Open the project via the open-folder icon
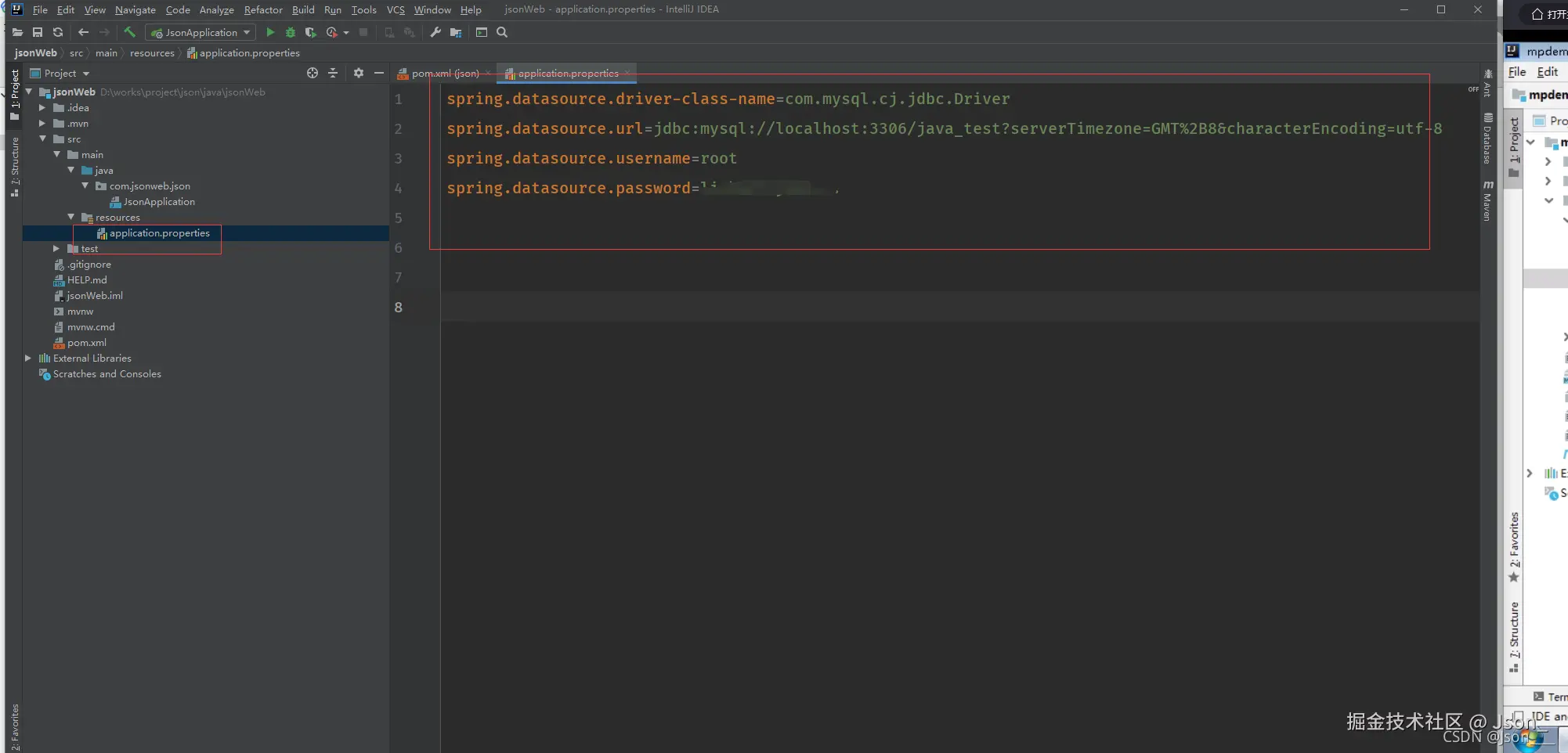Screen dimensions: 1568x753 click(x=17, y=32)
